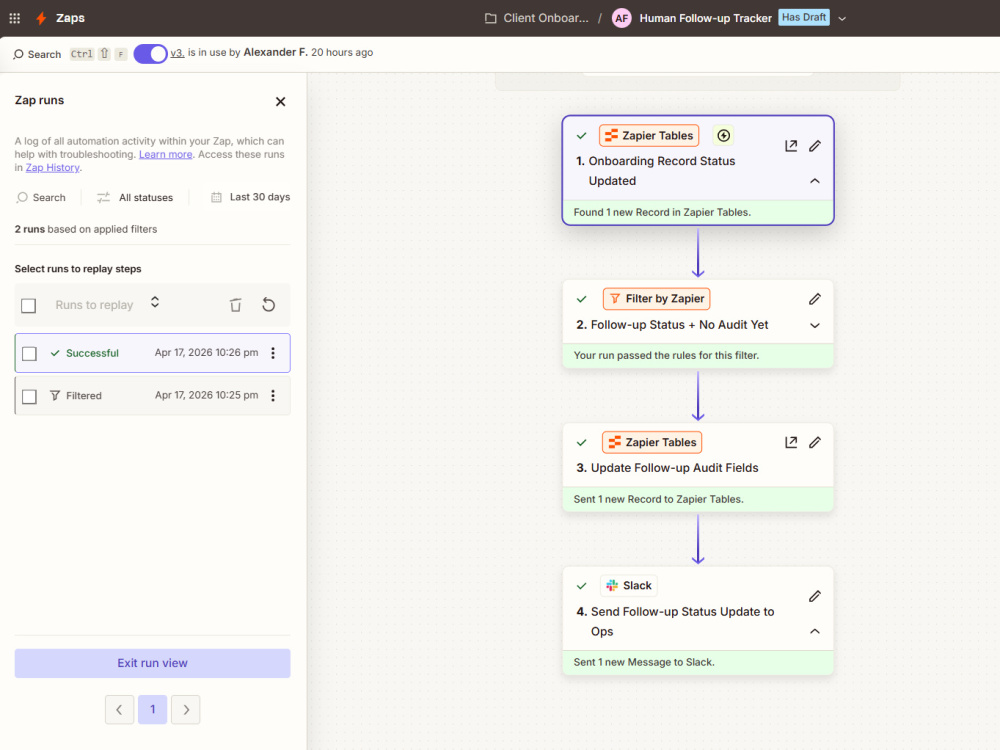The image size is (1000, 750).
Task: Expand the Zap title dropdown chevron
Action: click(x=842, y=19)
